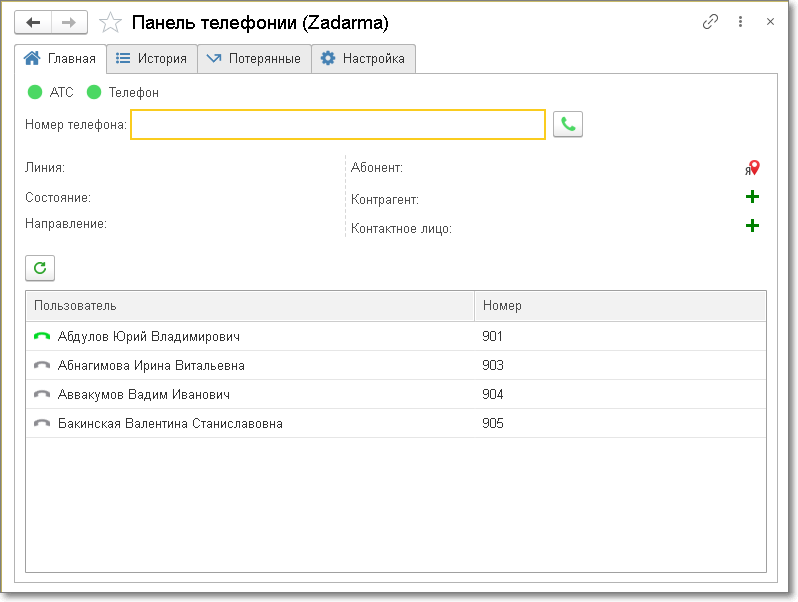Select the Главная tab
Screen dimensions: 798x602
click(61, 59)
